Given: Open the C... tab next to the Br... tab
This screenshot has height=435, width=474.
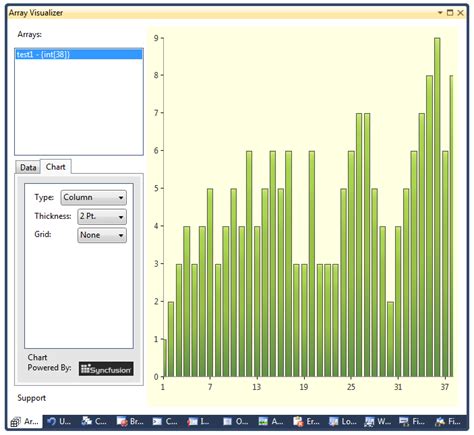Looking at the screenshot, I should click(165, 422).
